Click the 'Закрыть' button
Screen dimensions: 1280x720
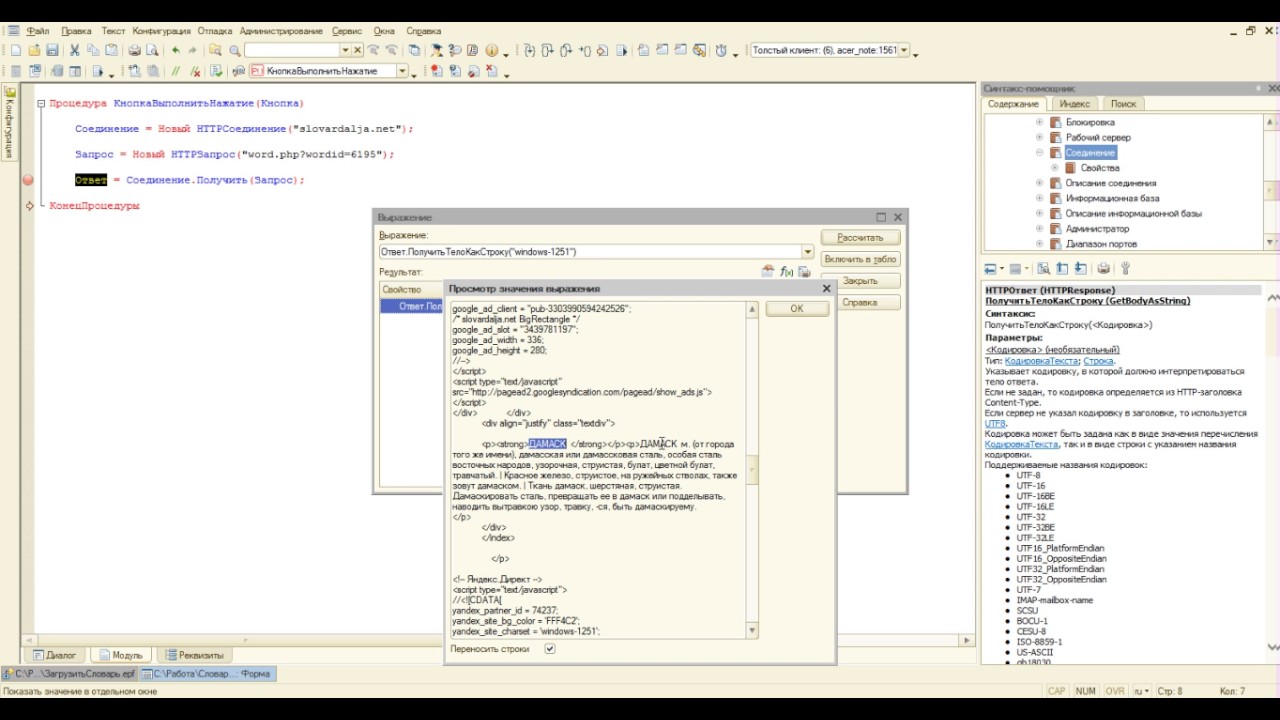[860, 281]
